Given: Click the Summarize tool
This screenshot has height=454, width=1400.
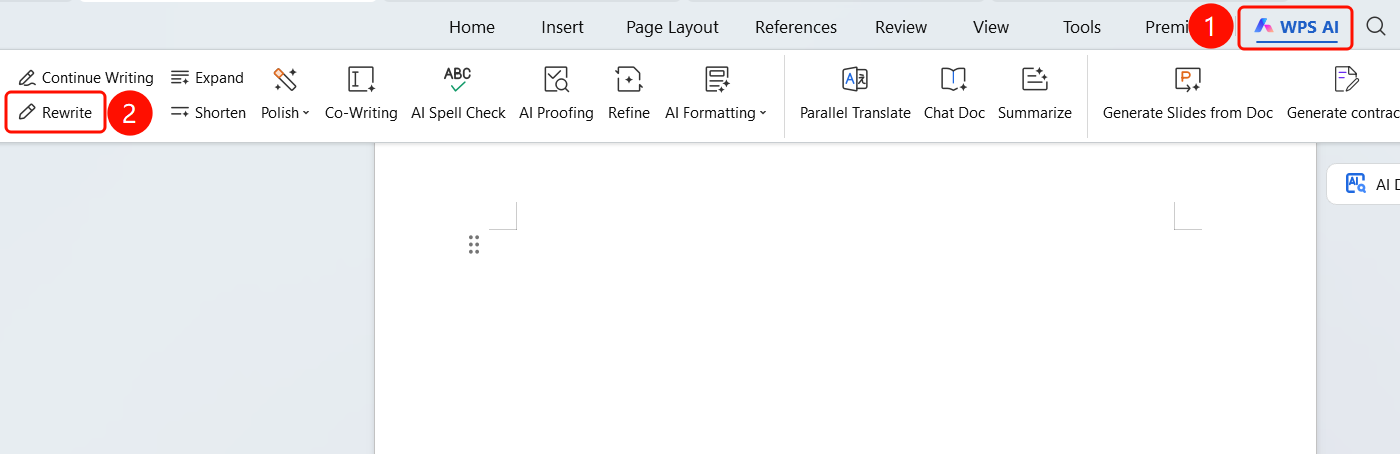Looking at the screenshot, I should coord(1034,94).
